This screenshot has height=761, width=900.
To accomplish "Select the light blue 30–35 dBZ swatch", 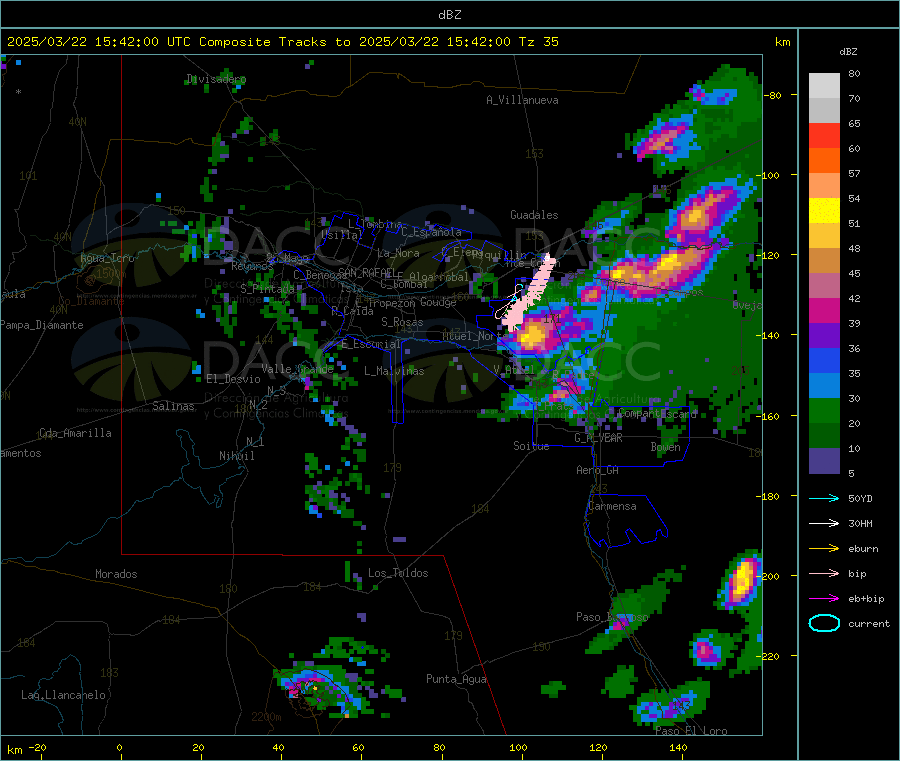I will [824, 386].
